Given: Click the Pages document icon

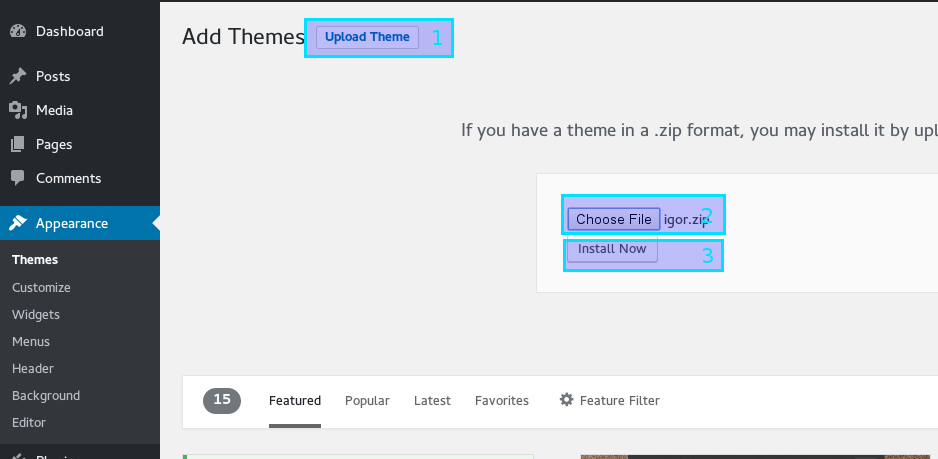Looking at the screenshot, I should click(x=18, y=144).
